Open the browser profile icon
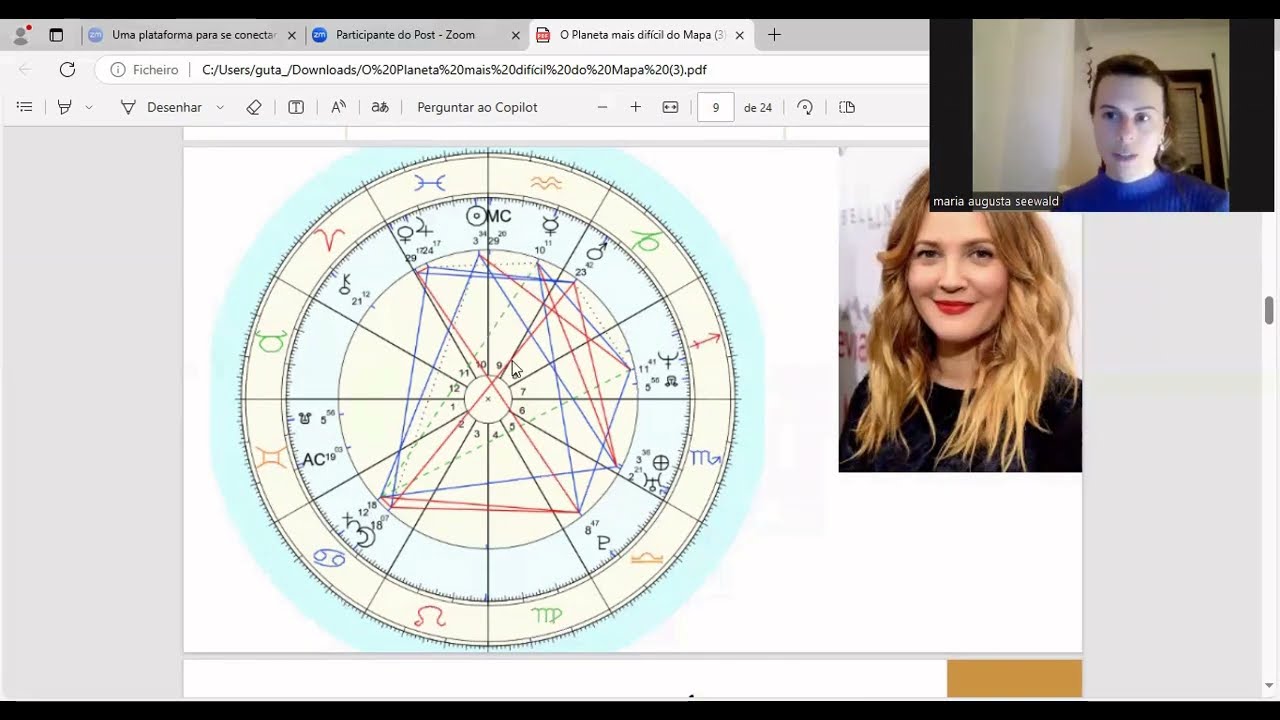 coord(21,35)
